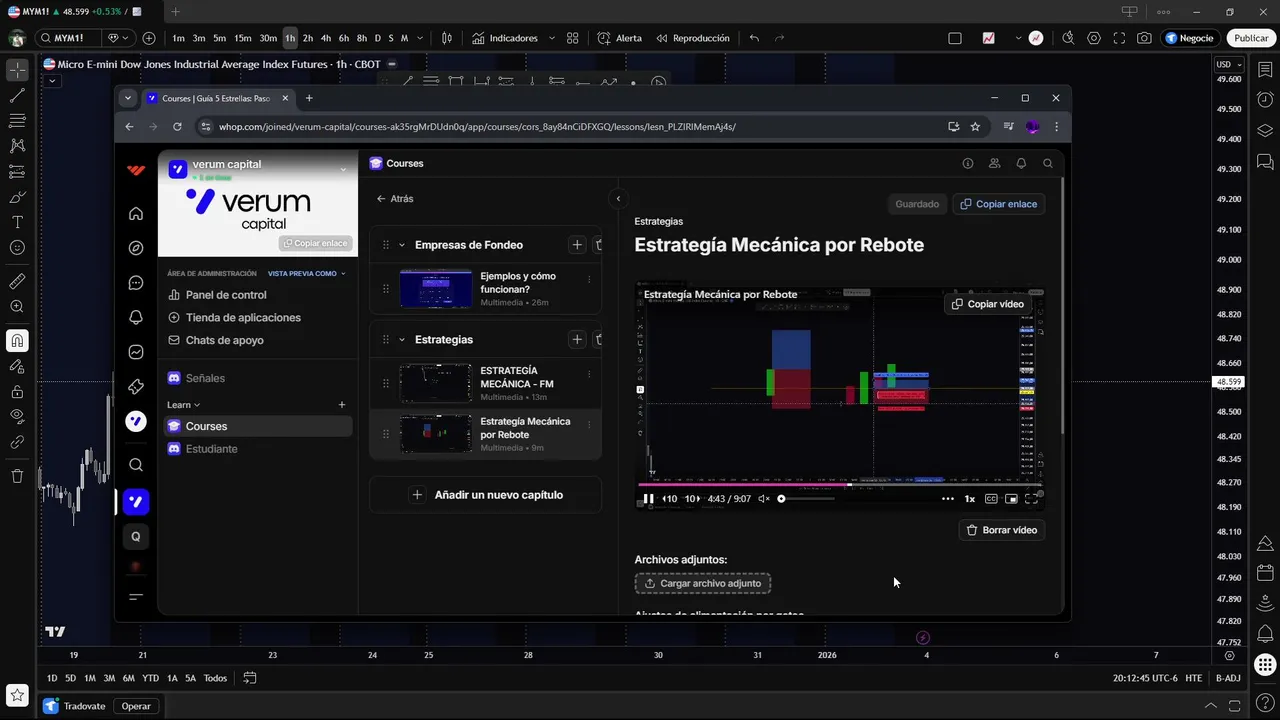Select the 4h timeframe in TradingView
Screen dimensions: 1280x720
point(325,38)
